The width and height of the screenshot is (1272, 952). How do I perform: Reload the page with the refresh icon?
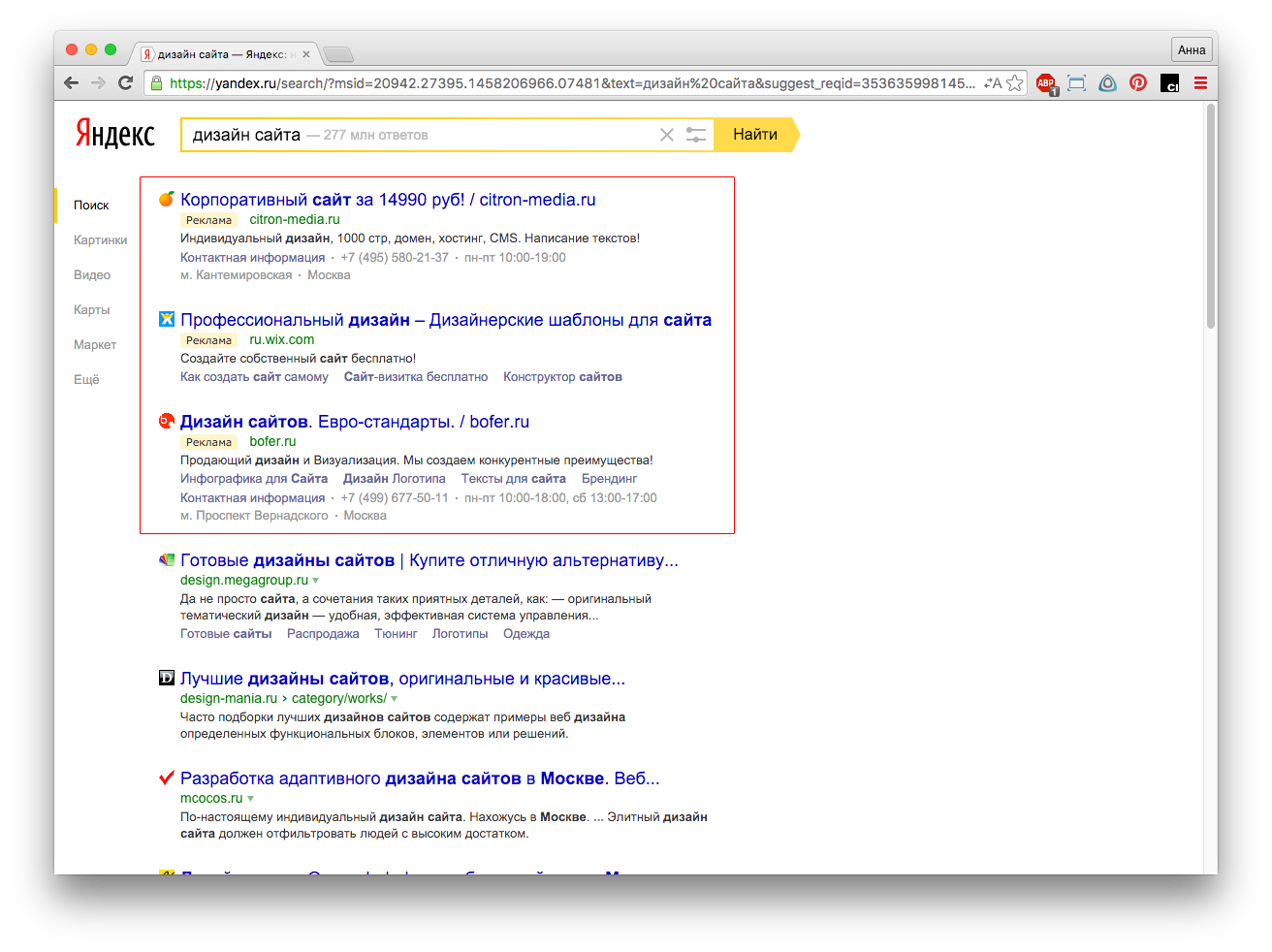pyautogui.click(x=125, y=82)
